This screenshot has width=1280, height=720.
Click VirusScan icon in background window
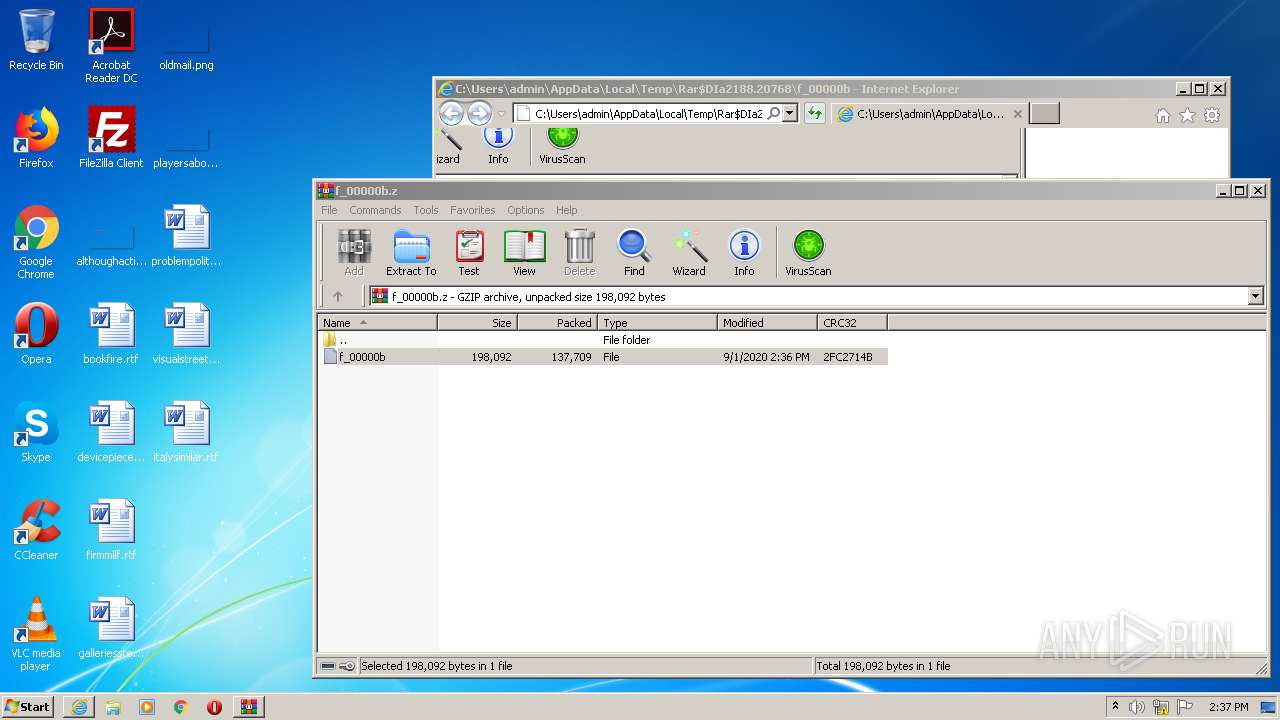coord(562,146)
